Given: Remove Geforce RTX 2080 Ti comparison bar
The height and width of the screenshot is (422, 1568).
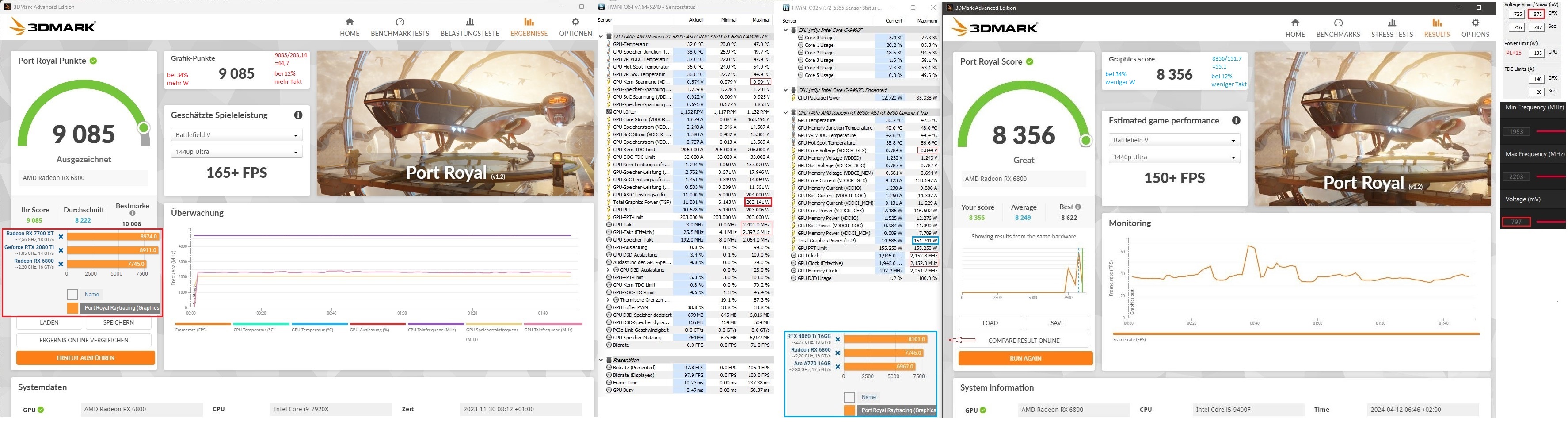Looking at the screenshot, I should click(61, 250).
